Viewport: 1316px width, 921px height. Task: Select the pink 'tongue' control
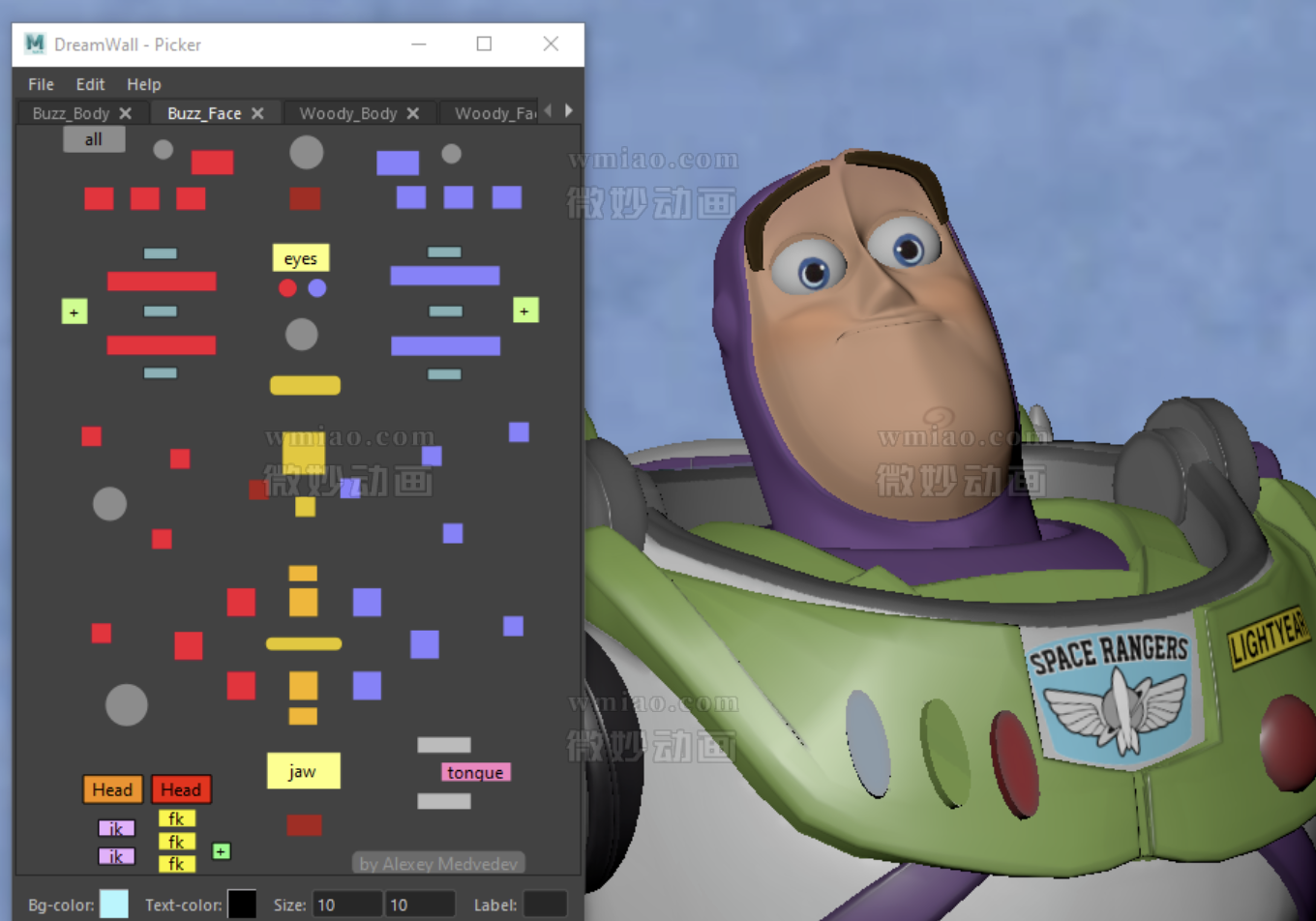(475, 772)
